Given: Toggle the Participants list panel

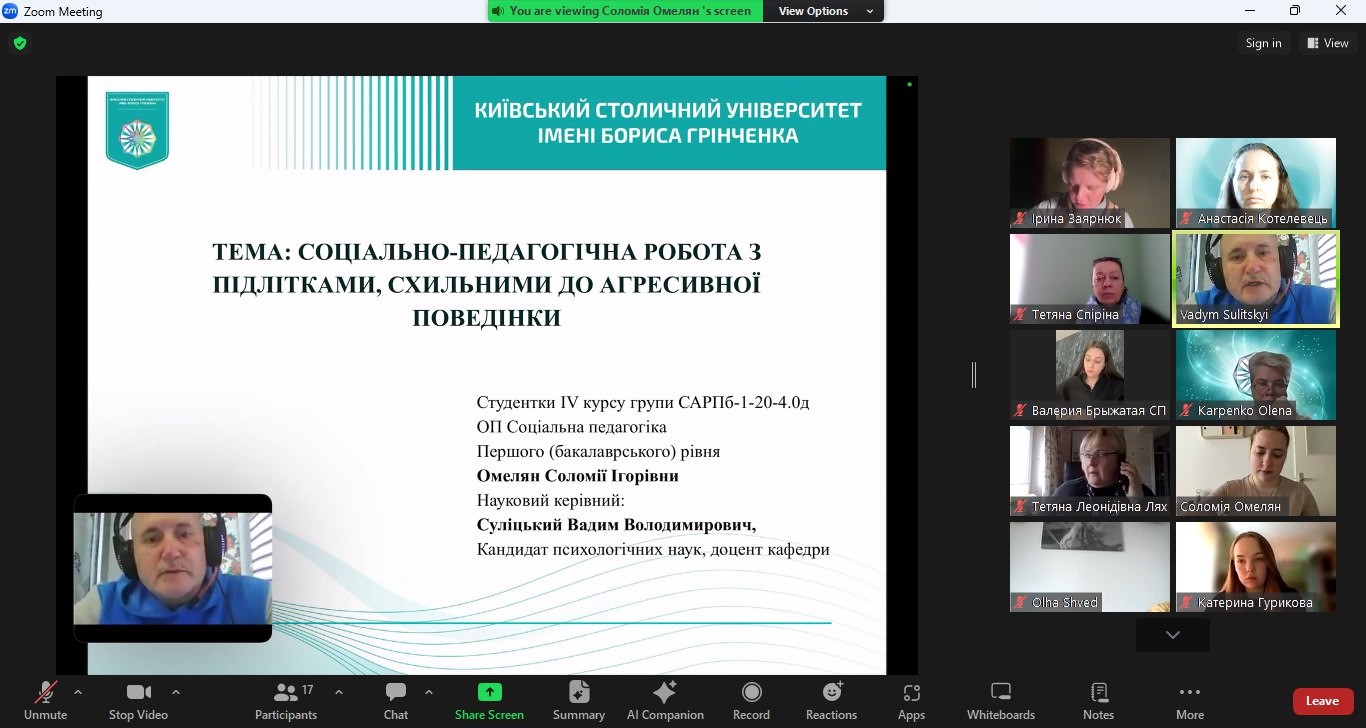Looking at the screenshot, I should coord(286,700).
